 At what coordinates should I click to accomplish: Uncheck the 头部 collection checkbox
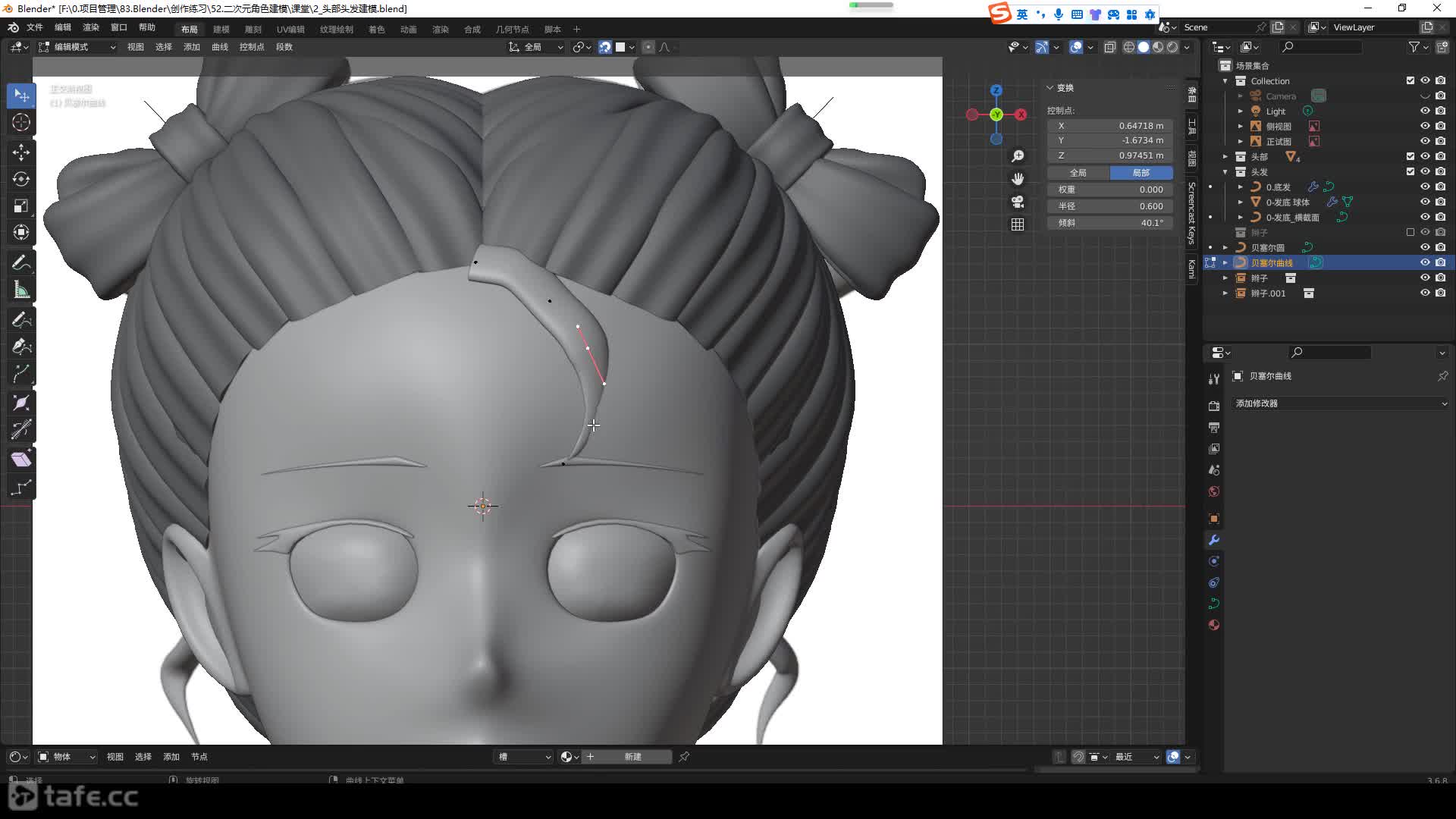coord(1410,156)
